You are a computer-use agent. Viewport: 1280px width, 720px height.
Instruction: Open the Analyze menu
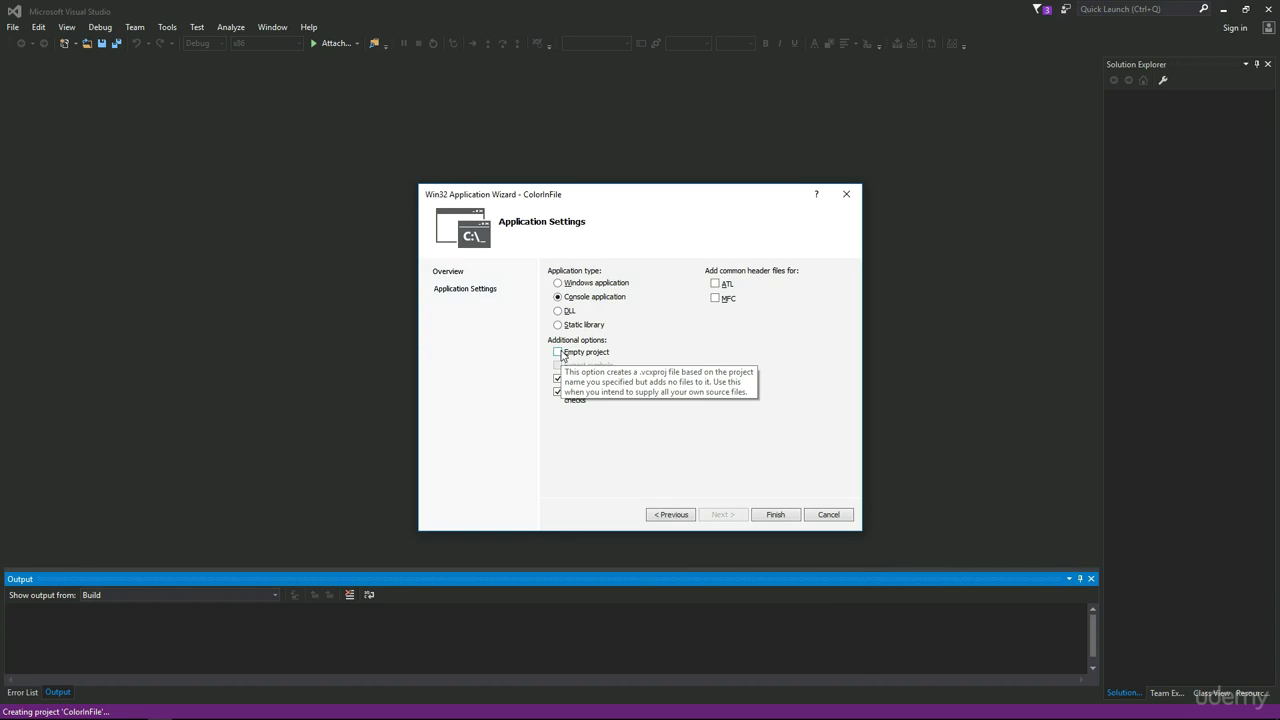(x=231, y=27)
